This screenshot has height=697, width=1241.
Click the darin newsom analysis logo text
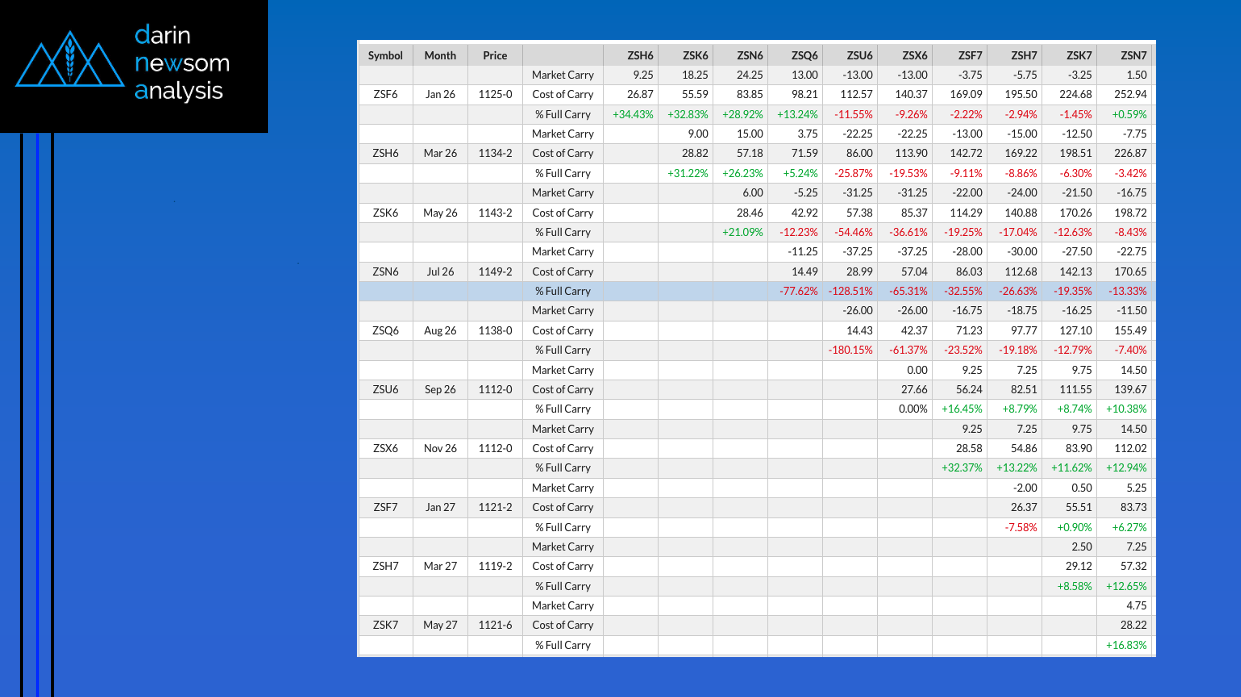coord(181,63)
